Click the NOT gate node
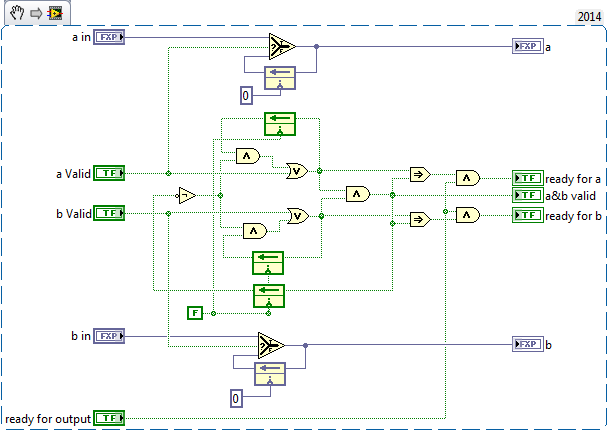This screenshot has height=431, width=608. pos(187,195)
